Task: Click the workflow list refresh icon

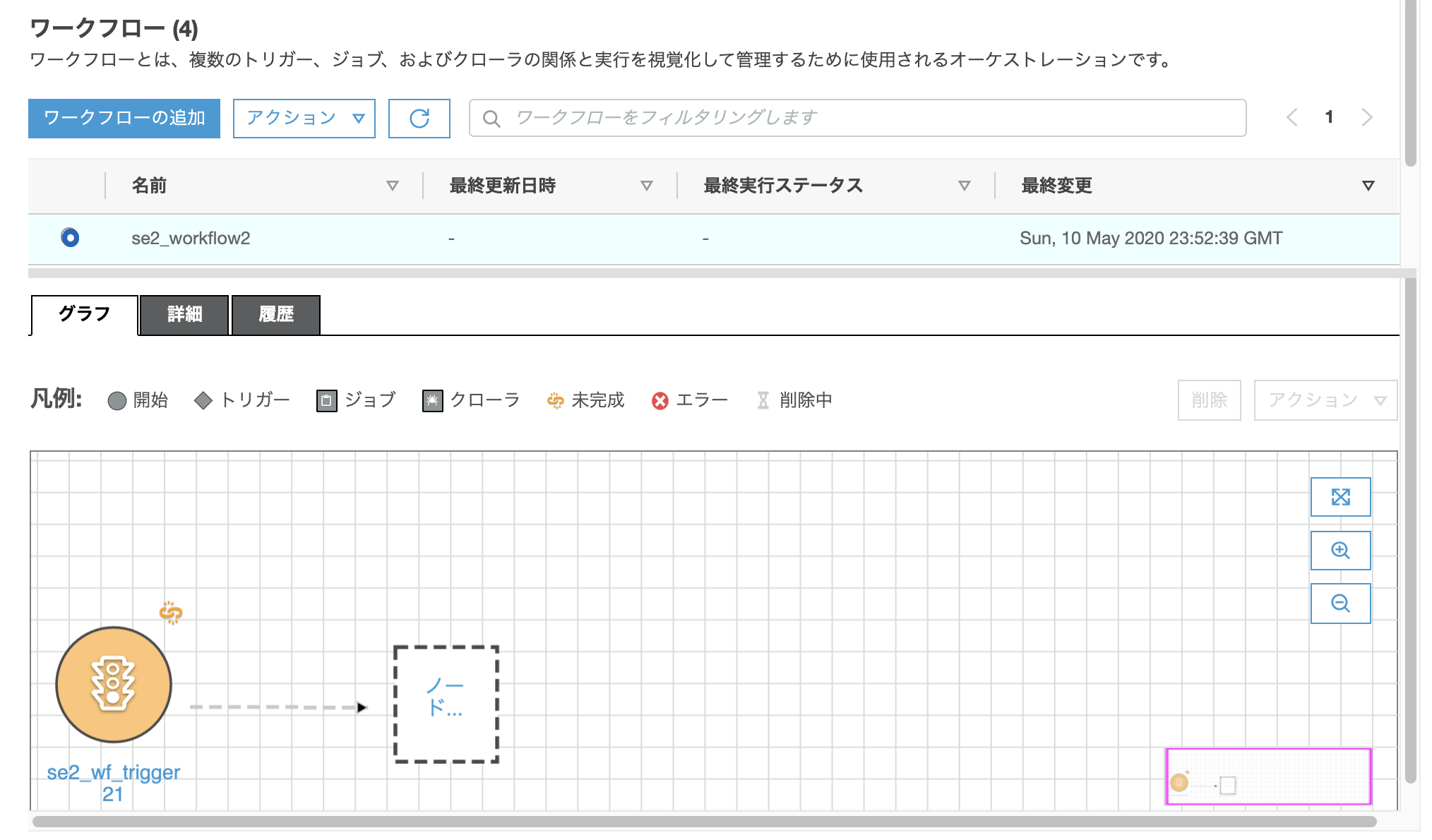Action: point(418,118)
